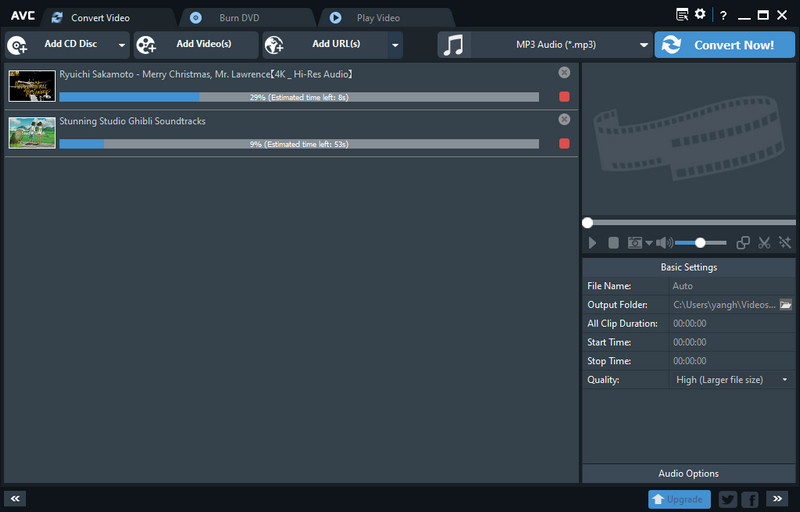Mute audio with the speaker icon
This screenshot has width=800, height=512.
(x=664, y=243)
